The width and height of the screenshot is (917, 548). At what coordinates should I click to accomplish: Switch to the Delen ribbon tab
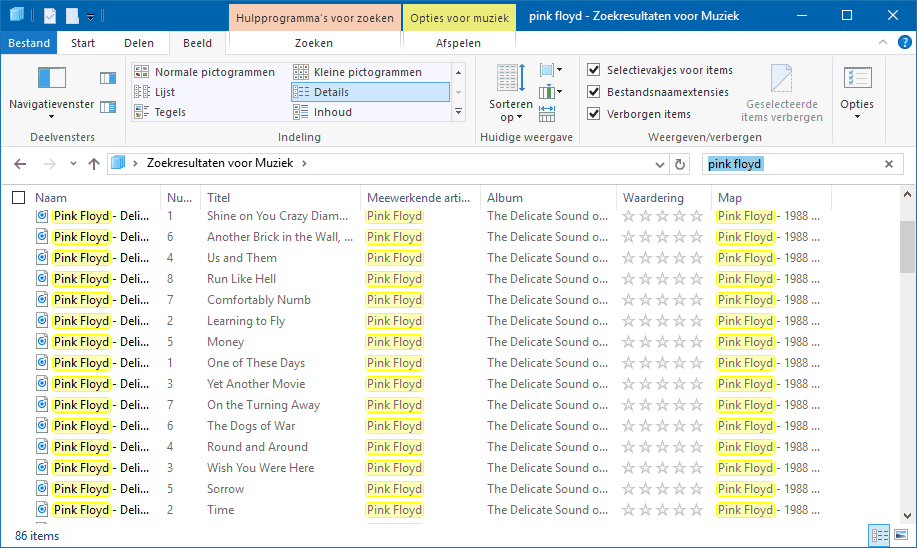tap(139, 43)
